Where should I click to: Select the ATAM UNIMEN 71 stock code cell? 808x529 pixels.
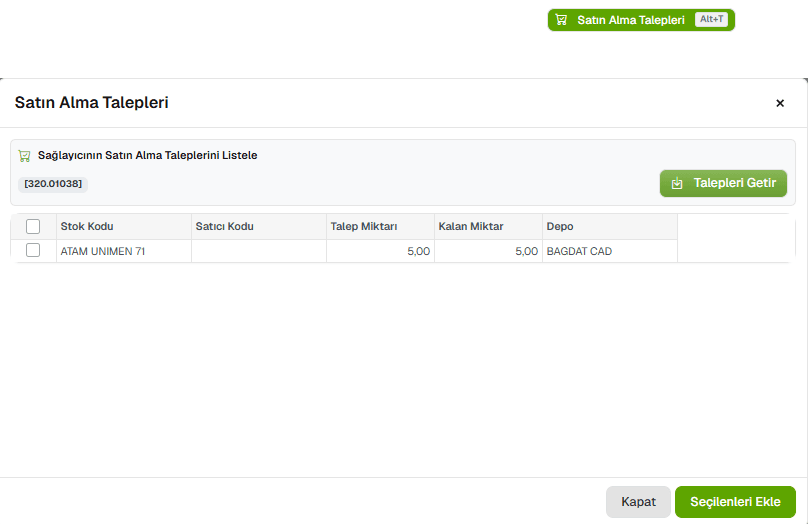(x=103, y=252)
